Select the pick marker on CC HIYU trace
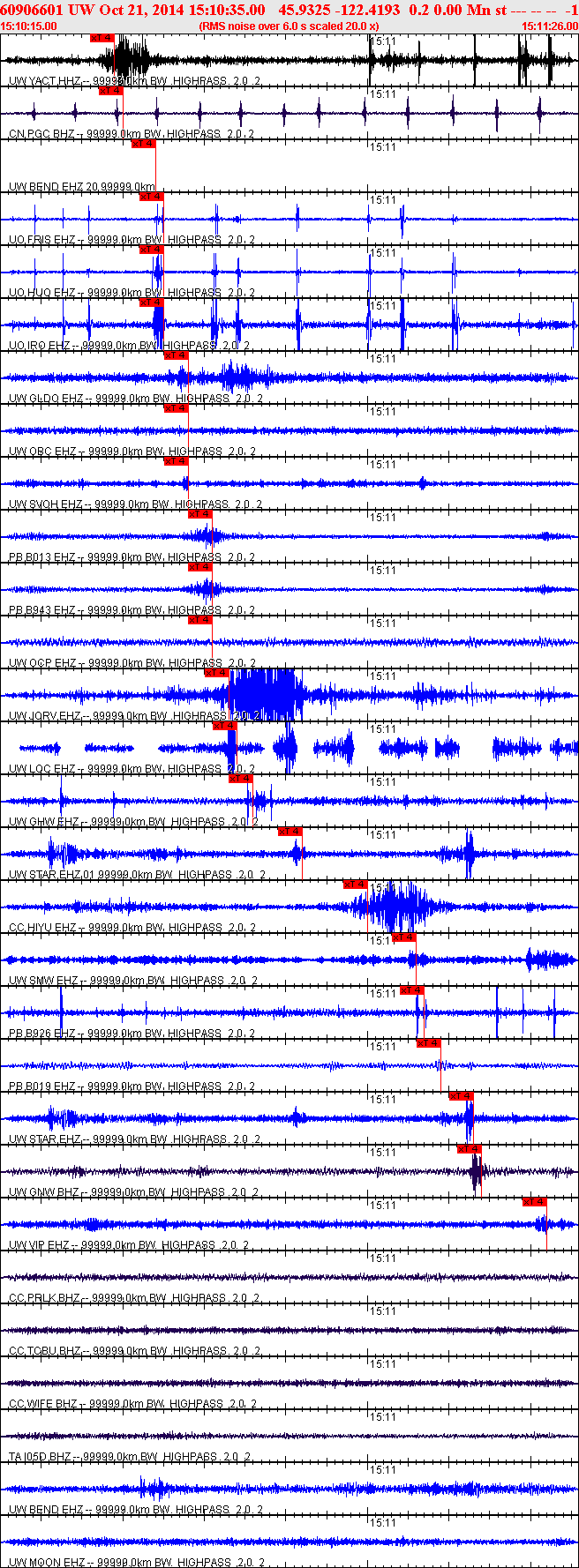579x1568 pixels. [x=355, y=885]
